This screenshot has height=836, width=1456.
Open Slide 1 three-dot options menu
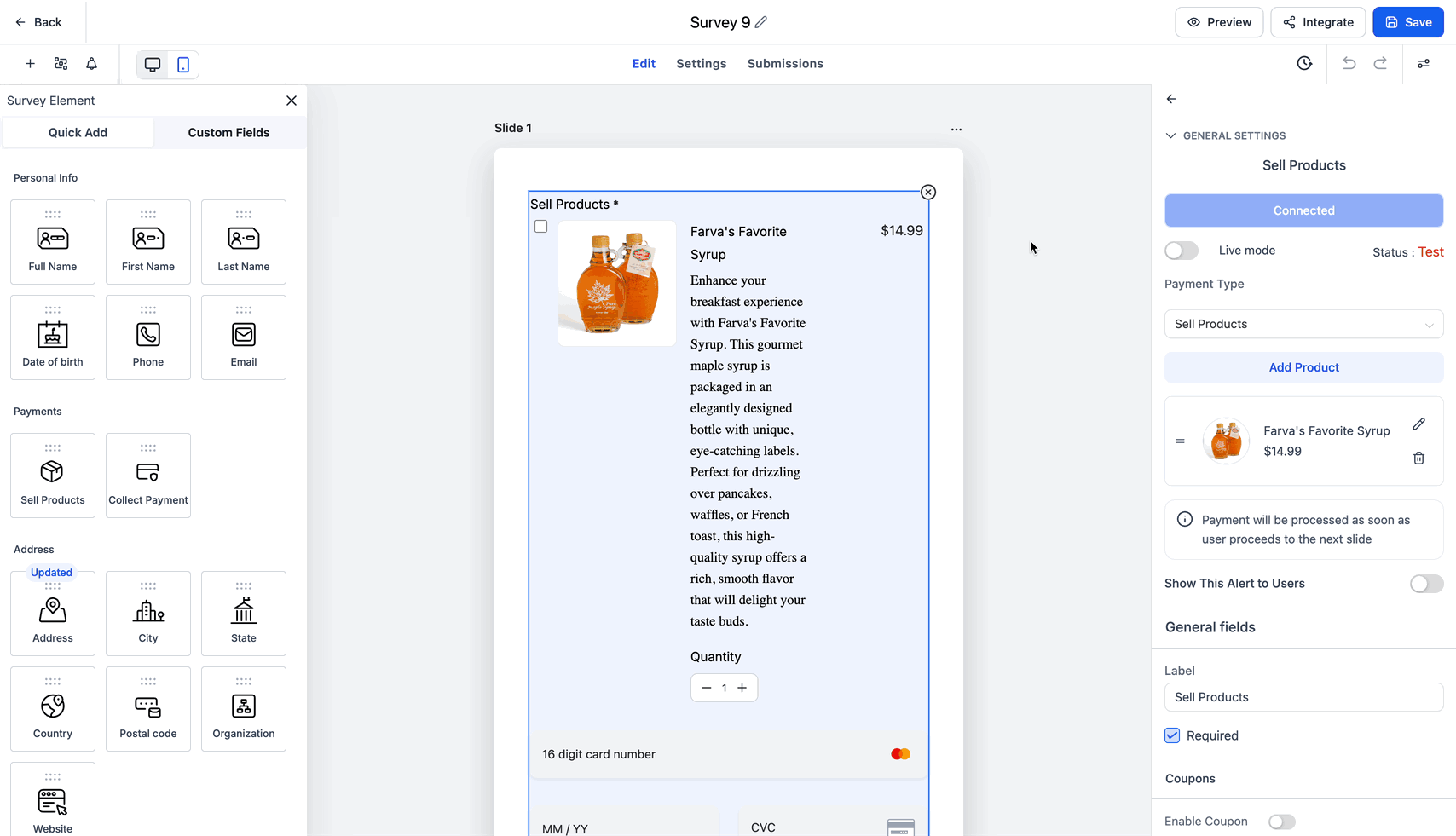click(x=956, y=130)
